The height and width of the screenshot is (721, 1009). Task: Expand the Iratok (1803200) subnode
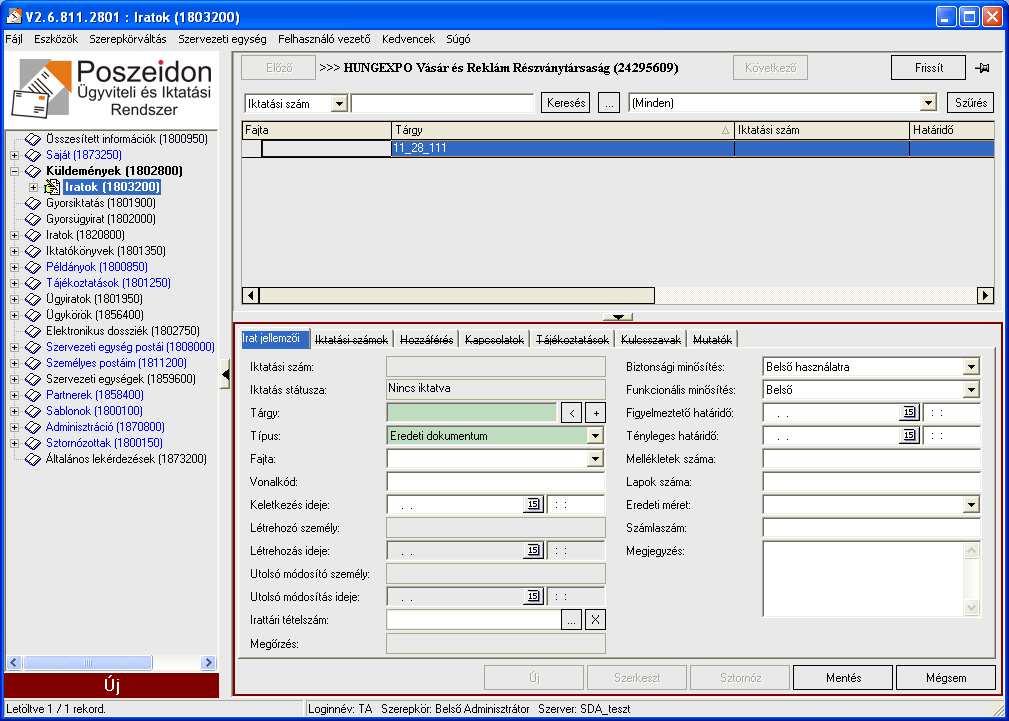(x=33, y=187)
